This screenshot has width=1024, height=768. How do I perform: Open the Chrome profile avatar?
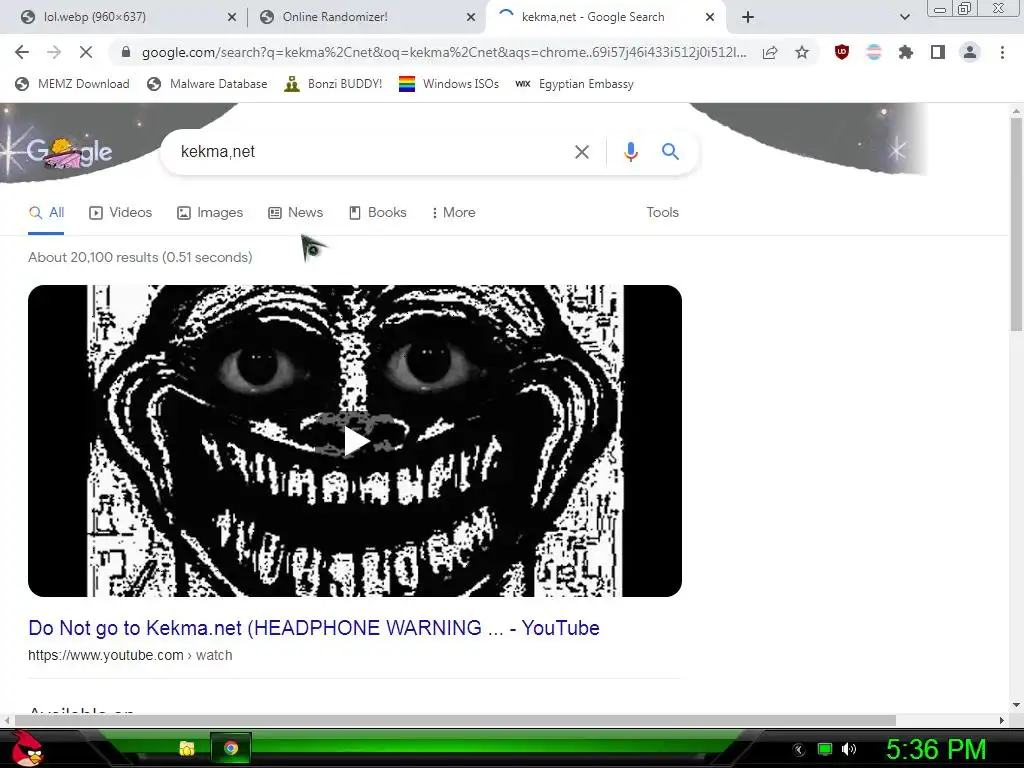(x=970, y=52)
